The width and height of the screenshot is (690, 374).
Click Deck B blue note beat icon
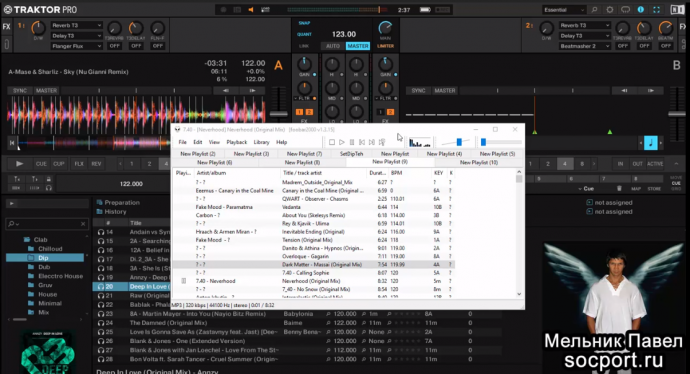(650, 143)
